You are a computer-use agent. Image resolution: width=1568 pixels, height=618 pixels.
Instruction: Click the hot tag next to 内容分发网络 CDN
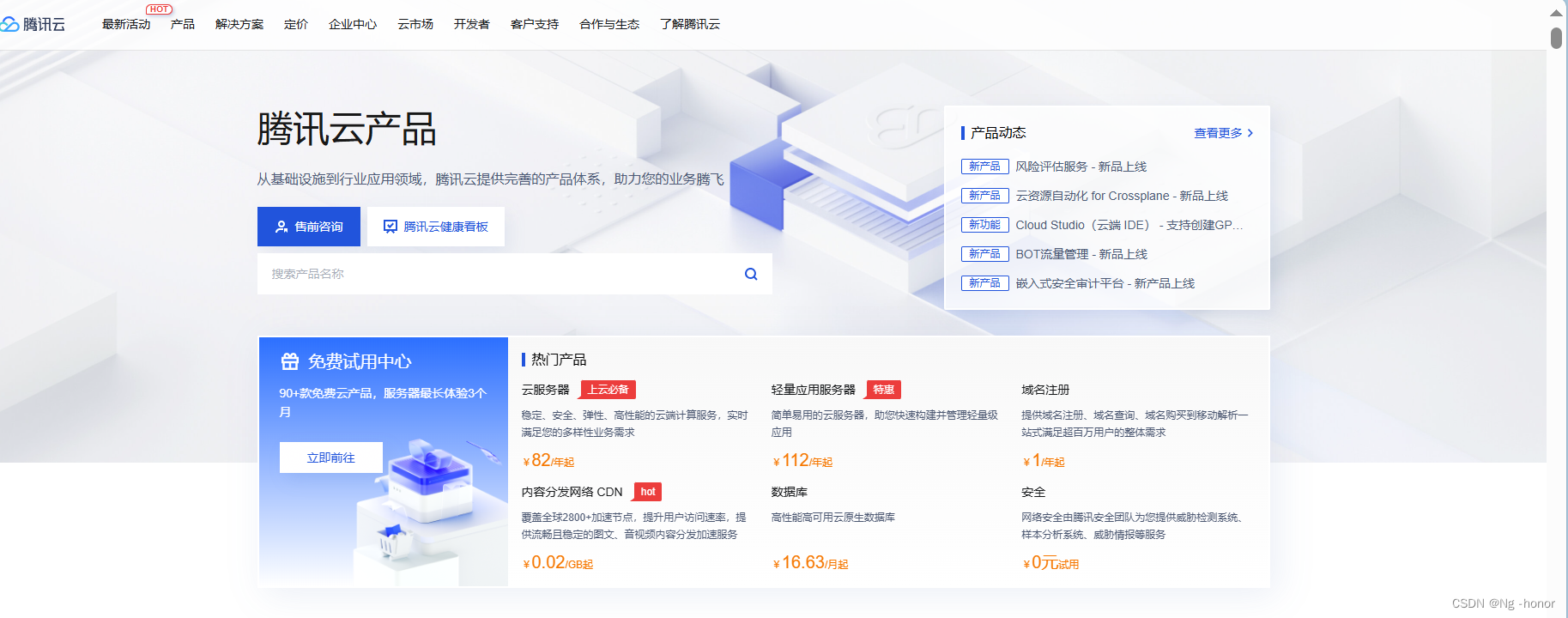click(648, 492)
